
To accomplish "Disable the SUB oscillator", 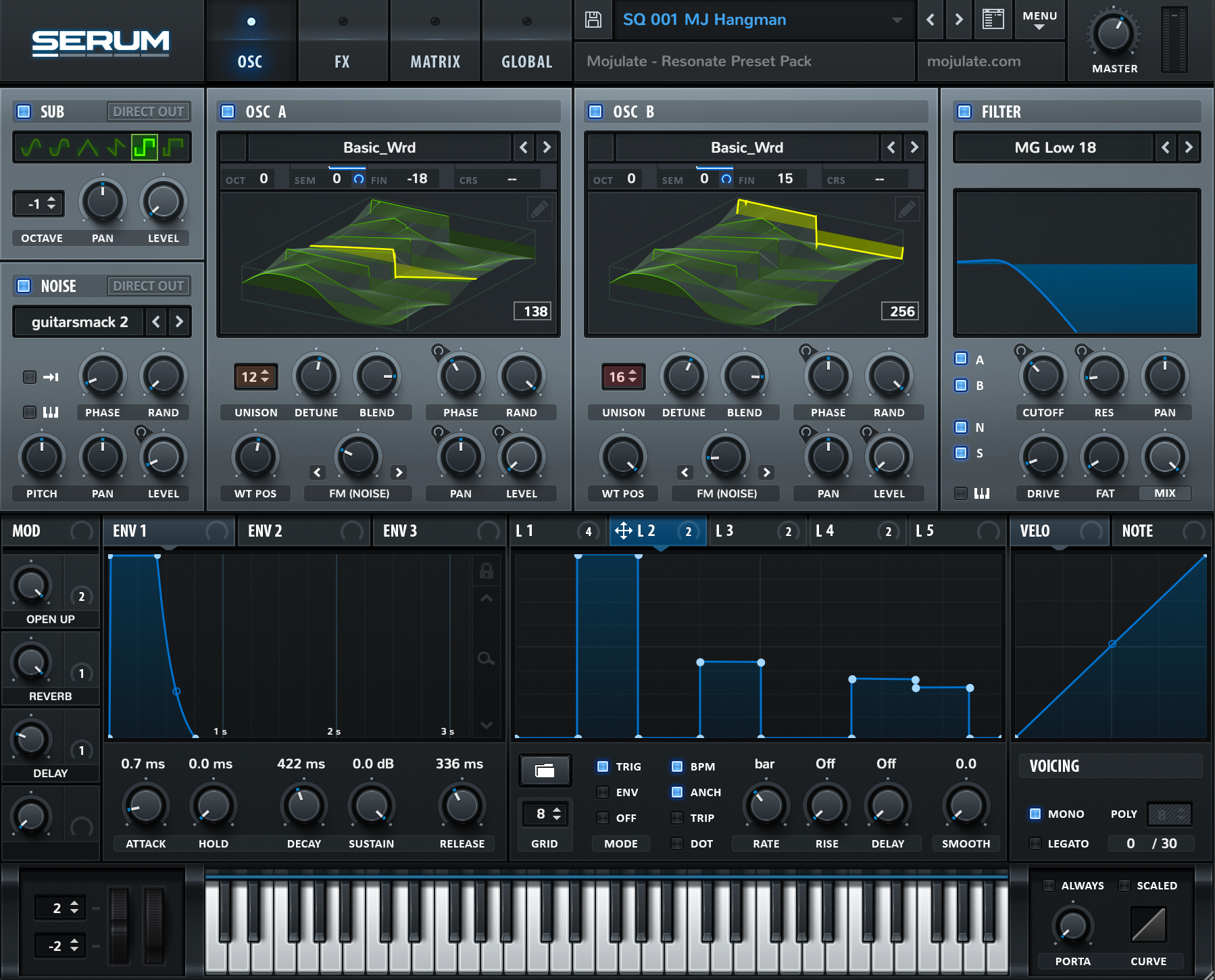I will click(24, 112).
